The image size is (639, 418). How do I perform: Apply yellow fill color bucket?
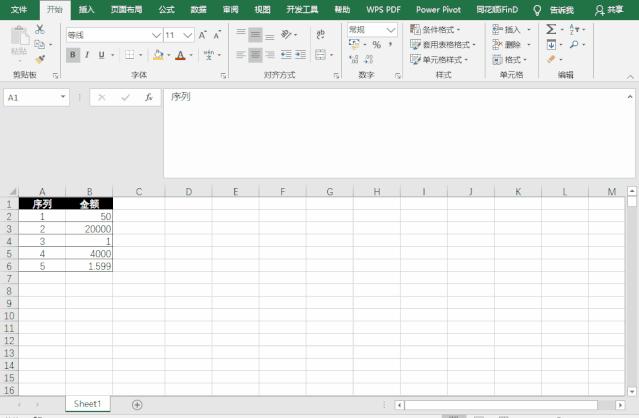coord(158,55)
